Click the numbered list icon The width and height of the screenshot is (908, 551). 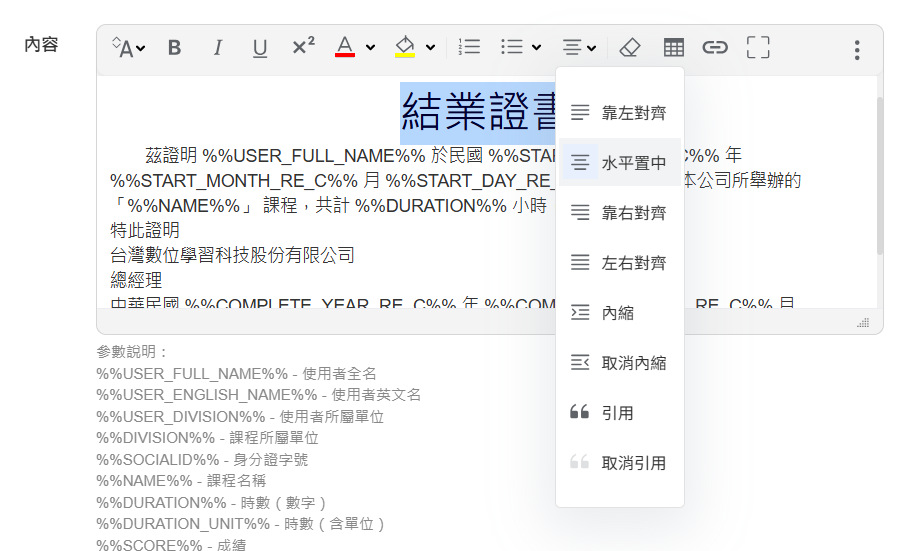click(x=469, y=47)
